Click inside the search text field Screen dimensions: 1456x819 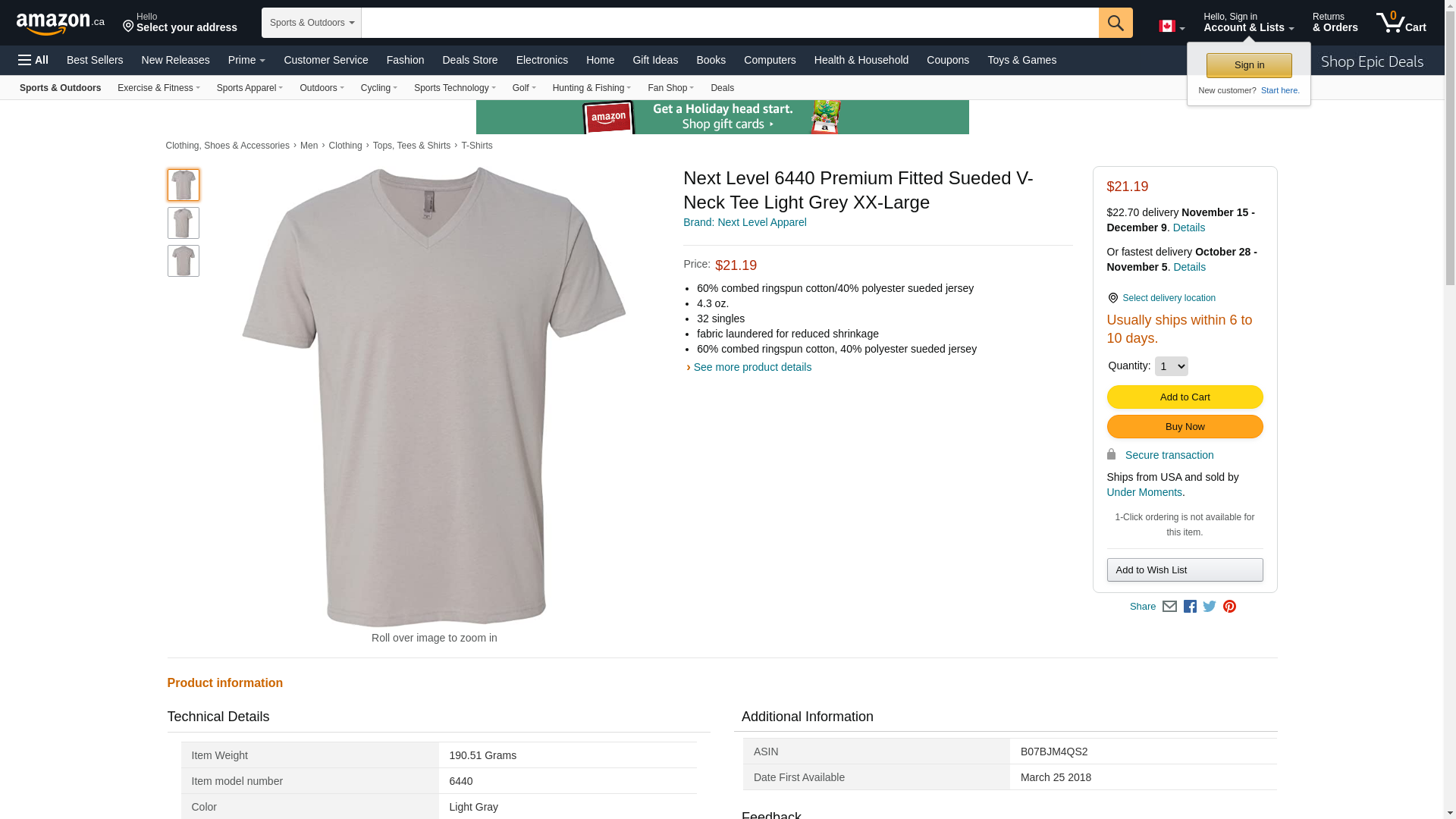[730, 23]
